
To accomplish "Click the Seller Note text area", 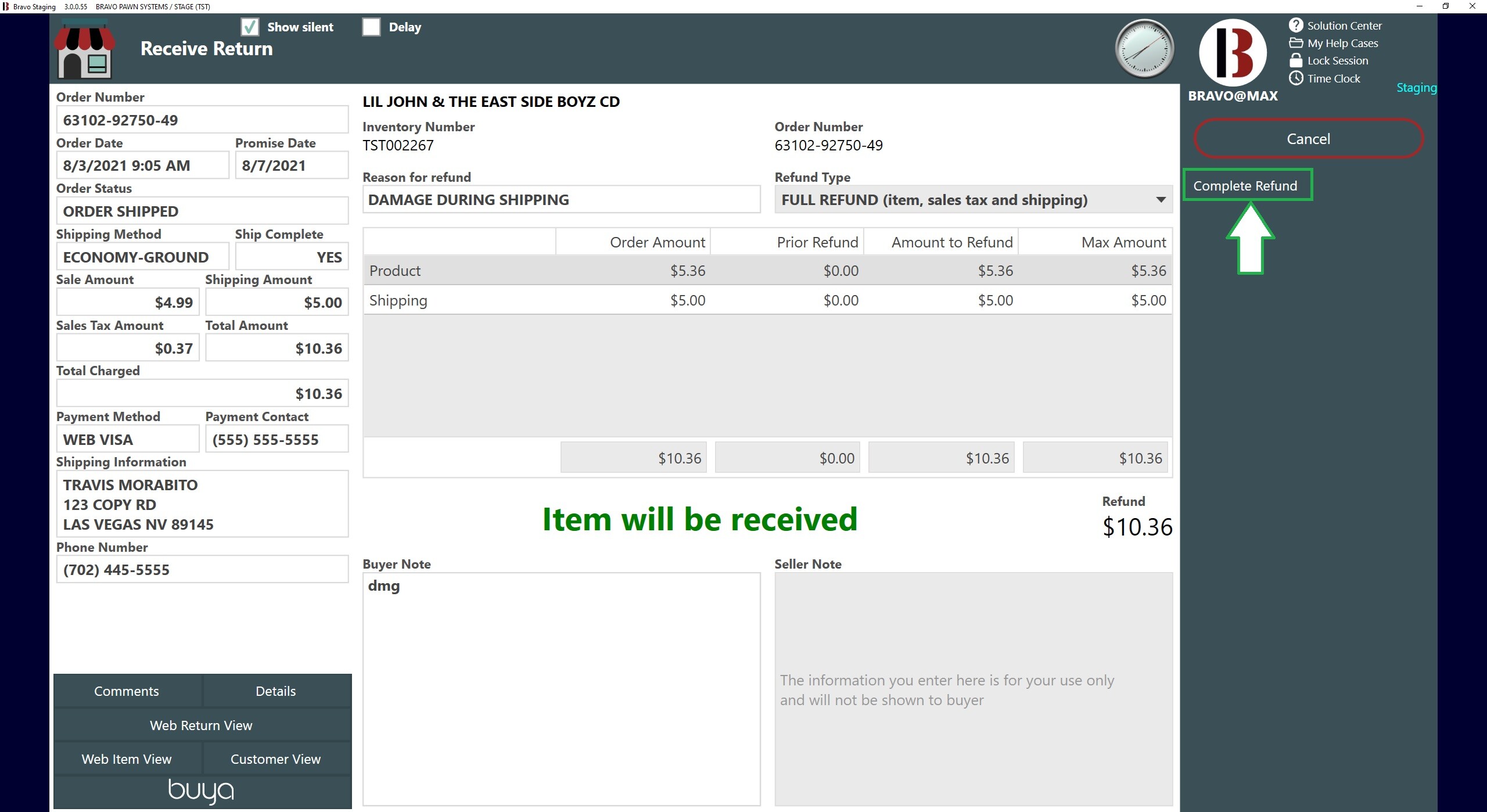I will (974, 689).
